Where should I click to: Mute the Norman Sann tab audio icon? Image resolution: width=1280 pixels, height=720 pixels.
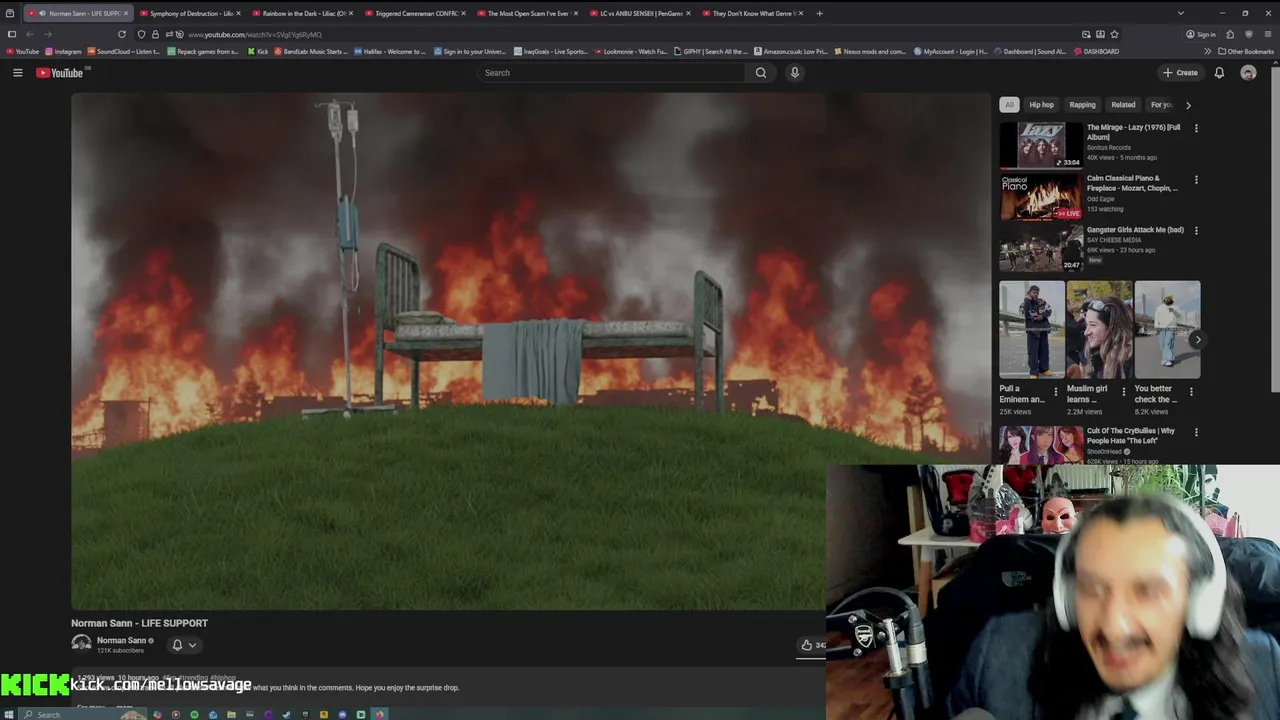[42, 13]
